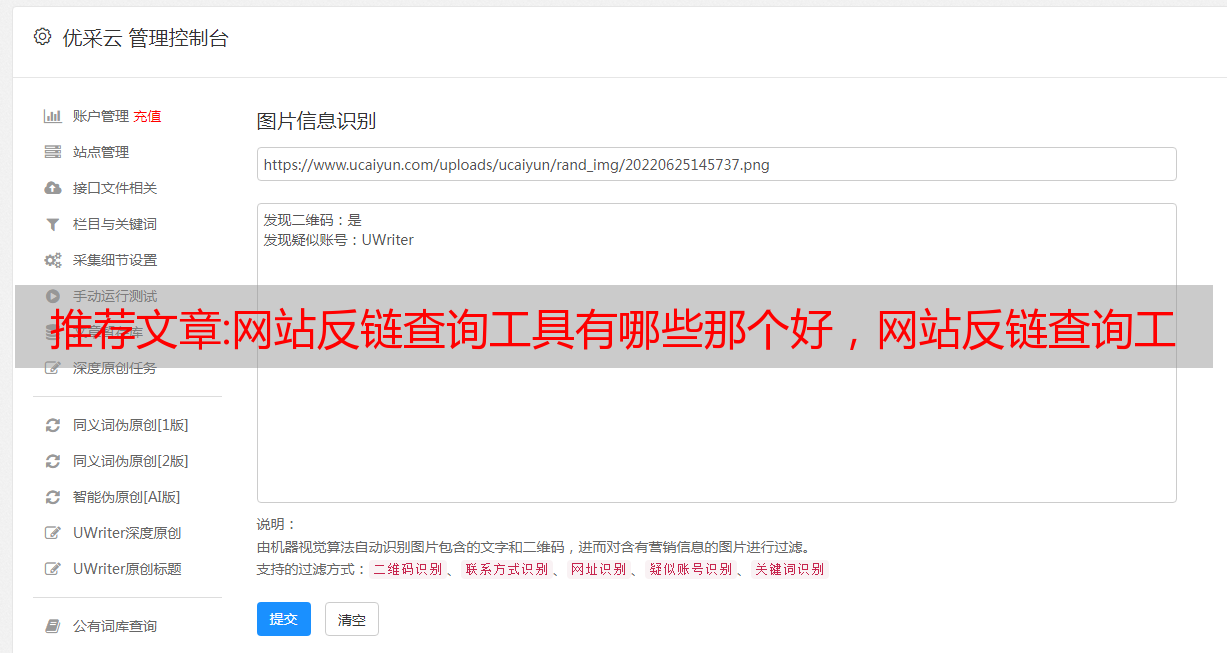
Task: Click the edit icon for UWriter原创标题
Action: [x=53, y=569]
